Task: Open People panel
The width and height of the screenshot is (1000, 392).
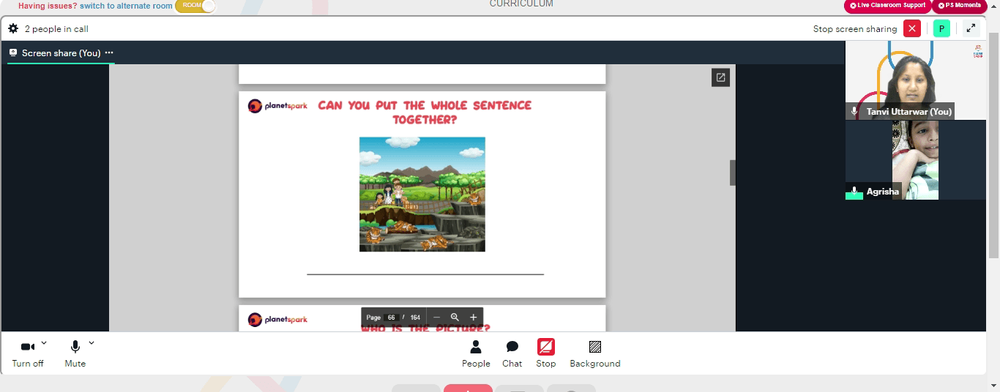Action: (x=476, y=354)
